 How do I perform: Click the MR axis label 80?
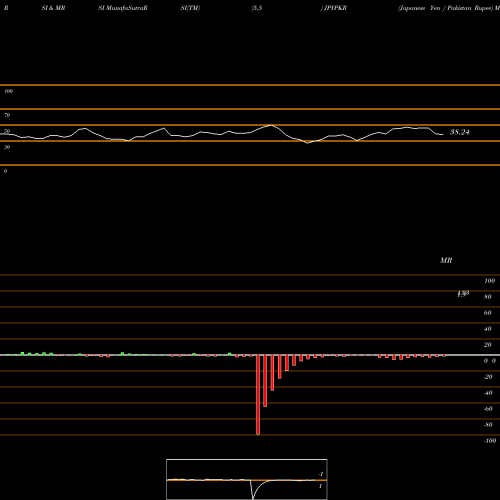pyautogui.click(x=488, y=297)
